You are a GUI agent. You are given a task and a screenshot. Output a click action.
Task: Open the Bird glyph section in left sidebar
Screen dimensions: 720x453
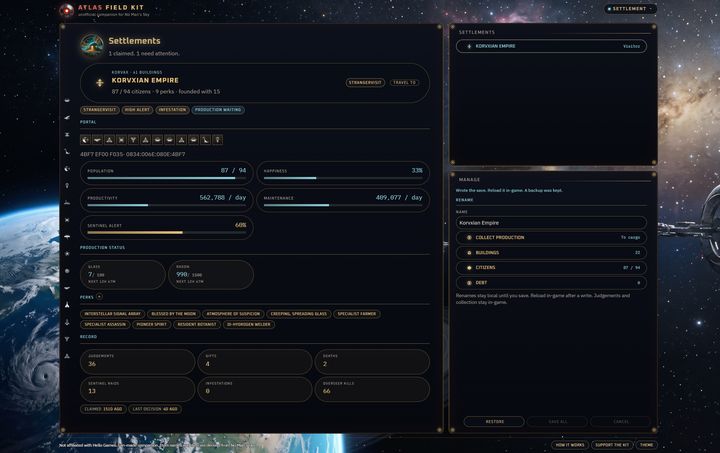pos(67,117)
